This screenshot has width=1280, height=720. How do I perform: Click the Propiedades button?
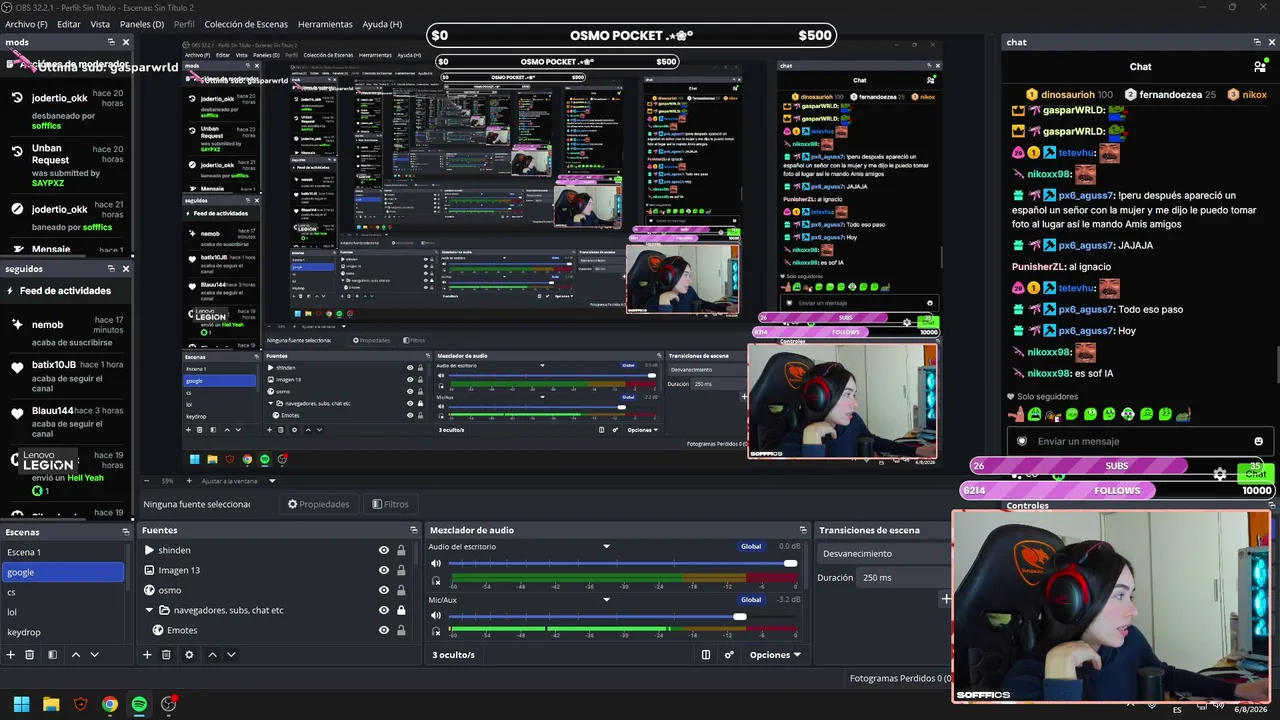tap(319, 504)
